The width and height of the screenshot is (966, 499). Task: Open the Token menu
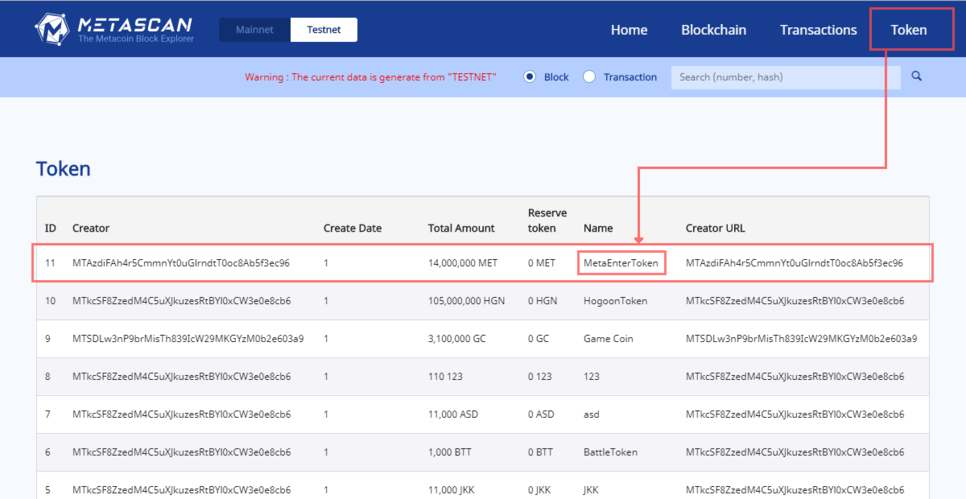[x=909, y=30]
